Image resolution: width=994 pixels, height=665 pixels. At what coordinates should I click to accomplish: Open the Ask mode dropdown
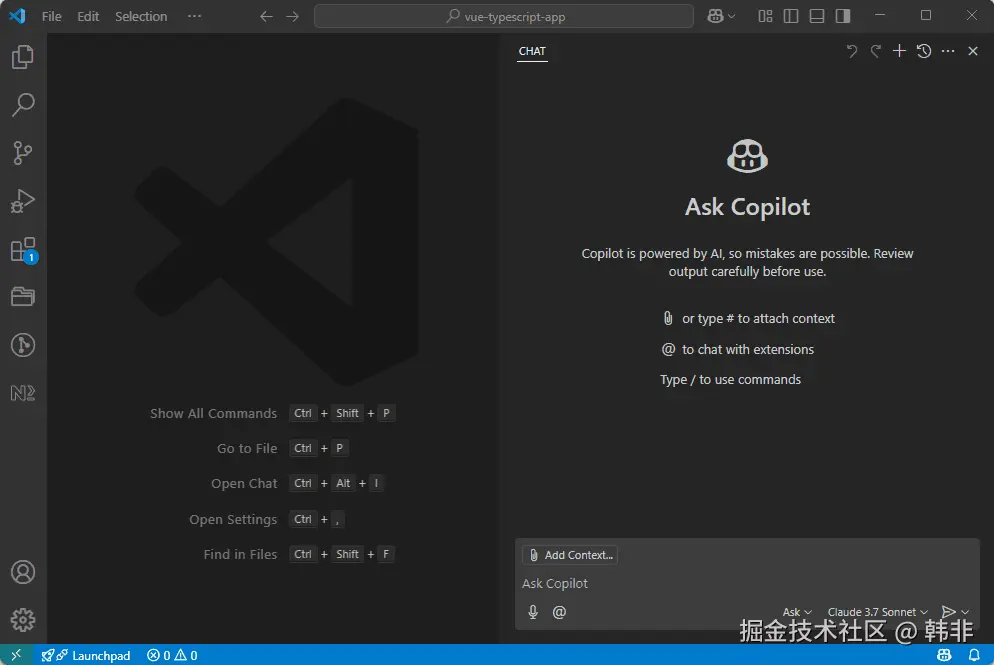(x=797, y=612)
